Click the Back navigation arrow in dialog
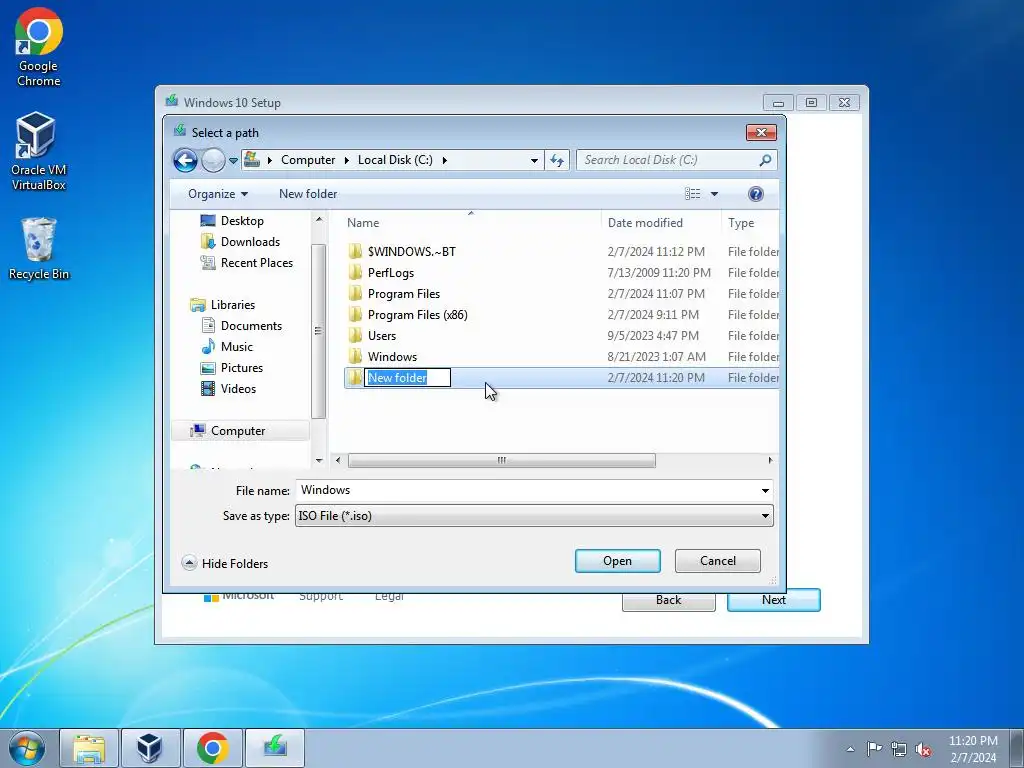 (x=185, y=160)
